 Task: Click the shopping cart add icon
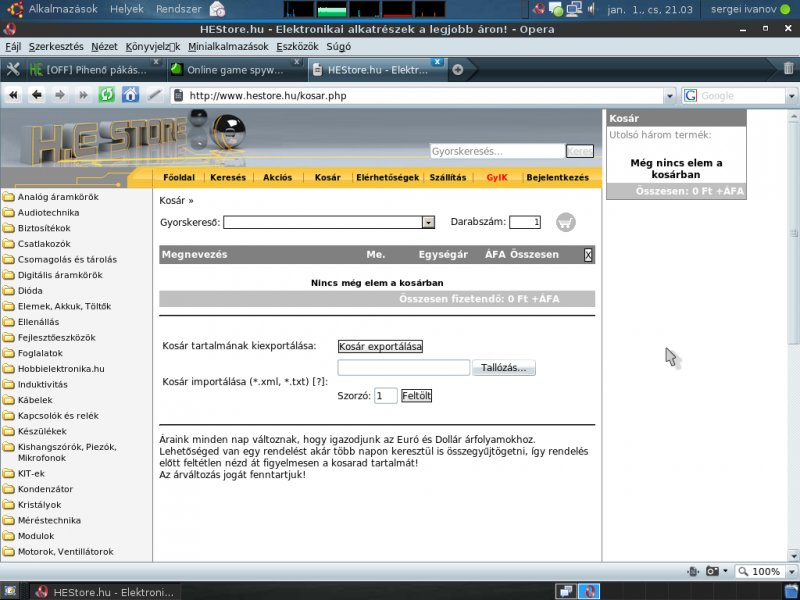[x=565, y=222]
